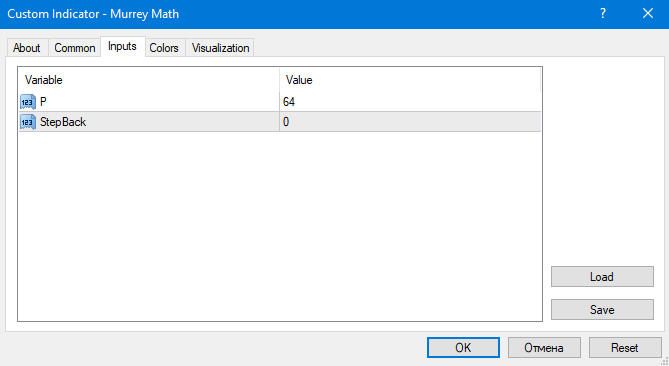Image resolution: width=669 pixels, height=366 pixels.
Task: Select the P variable row name
Action: [x=43, y=102]
